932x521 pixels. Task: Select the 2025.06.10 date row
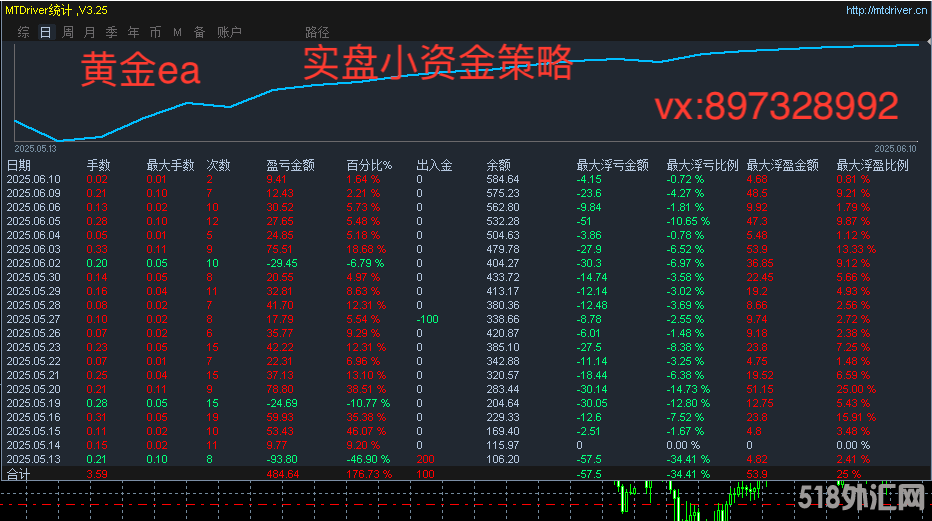34,179
